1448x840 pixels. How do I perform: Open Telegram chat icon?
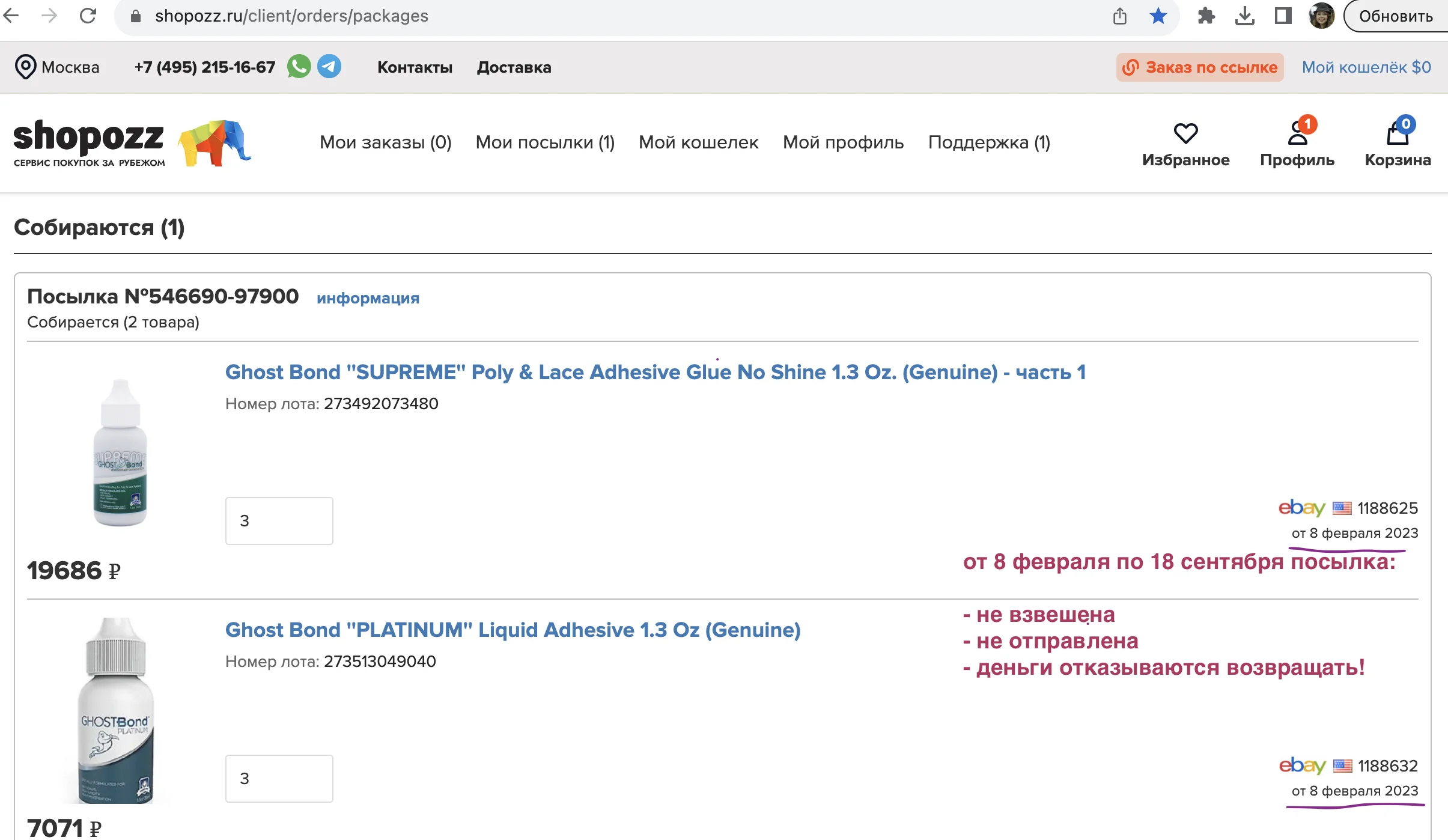[329, 67]
